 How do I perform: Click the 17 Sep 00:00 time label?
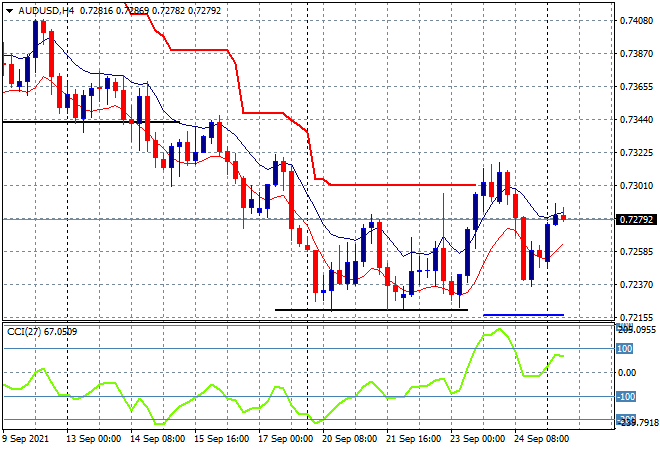[x=285, y=439]
